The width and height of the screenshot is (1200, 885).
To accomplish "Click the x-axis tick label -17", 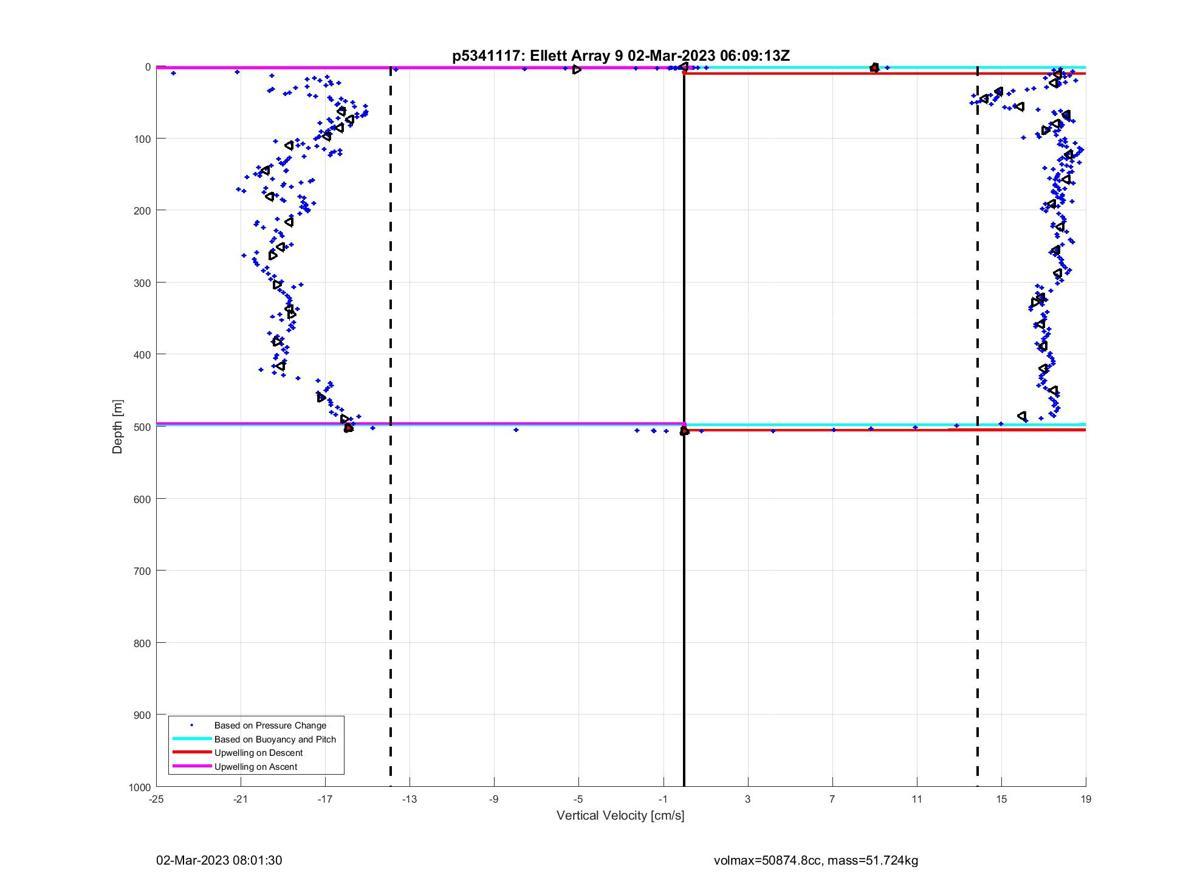I will [325, 799].
